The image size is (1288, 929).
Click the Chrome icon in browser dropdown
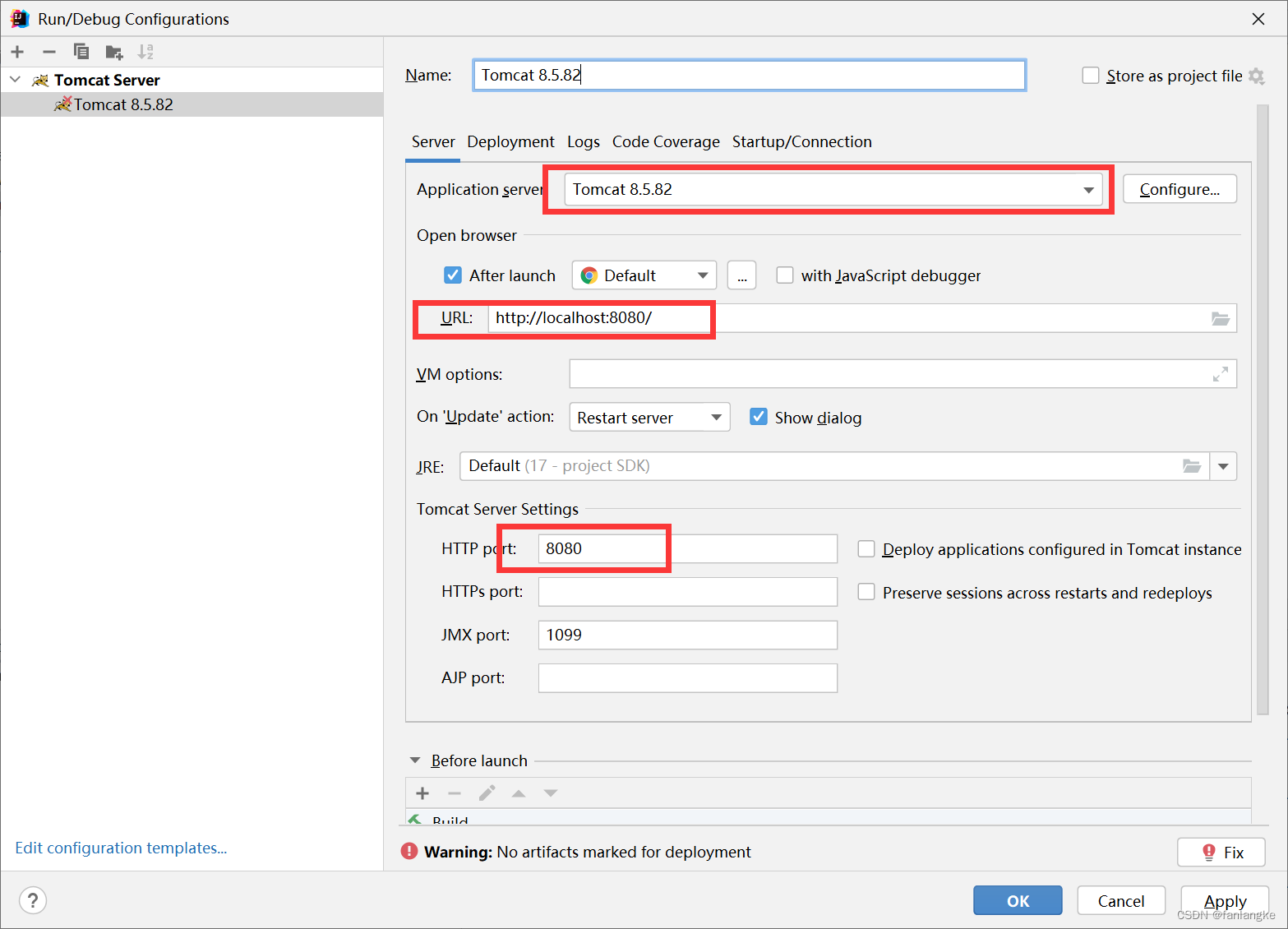(x=589, y=275)
